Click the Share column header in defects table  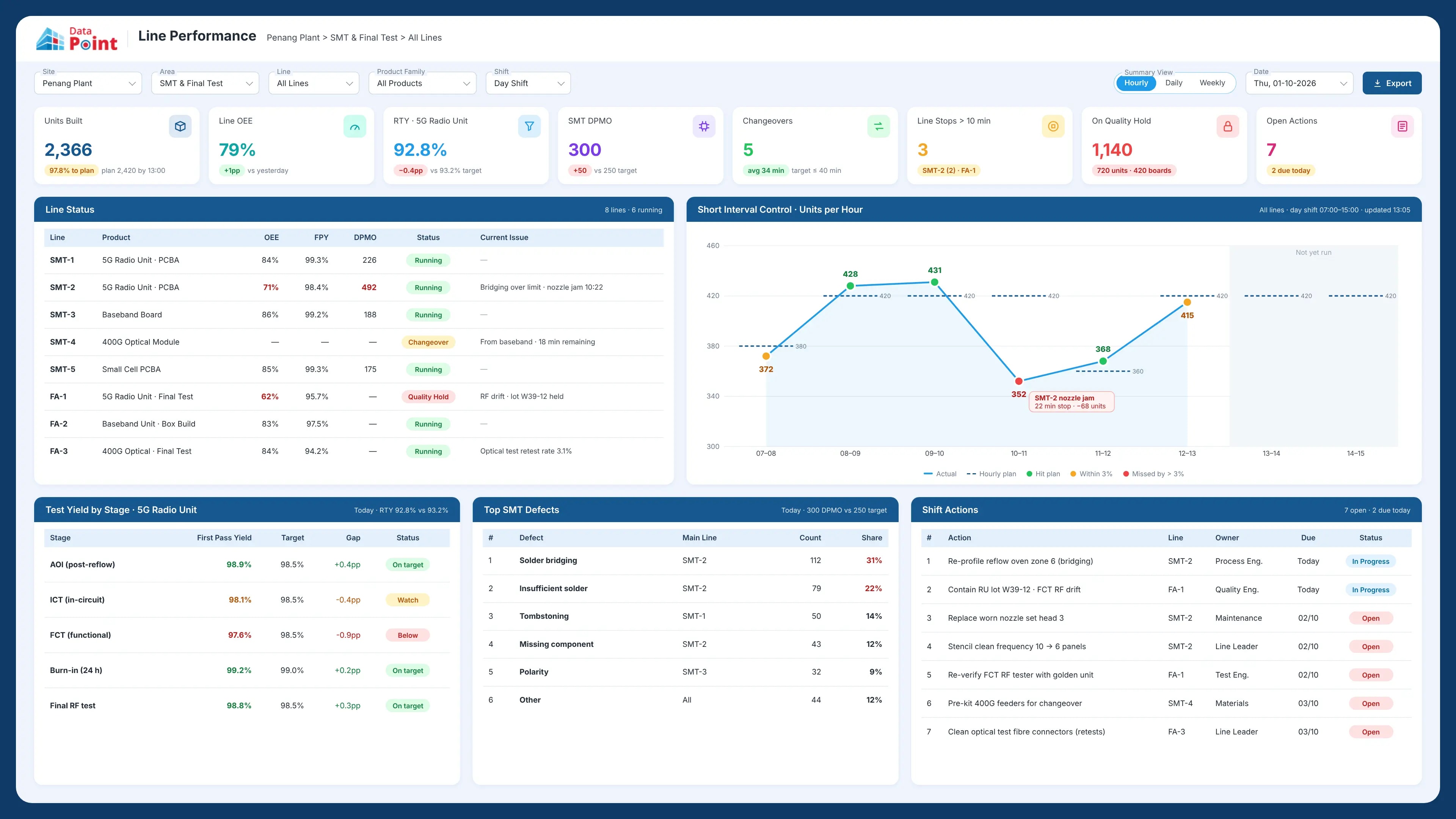[872, 538]
